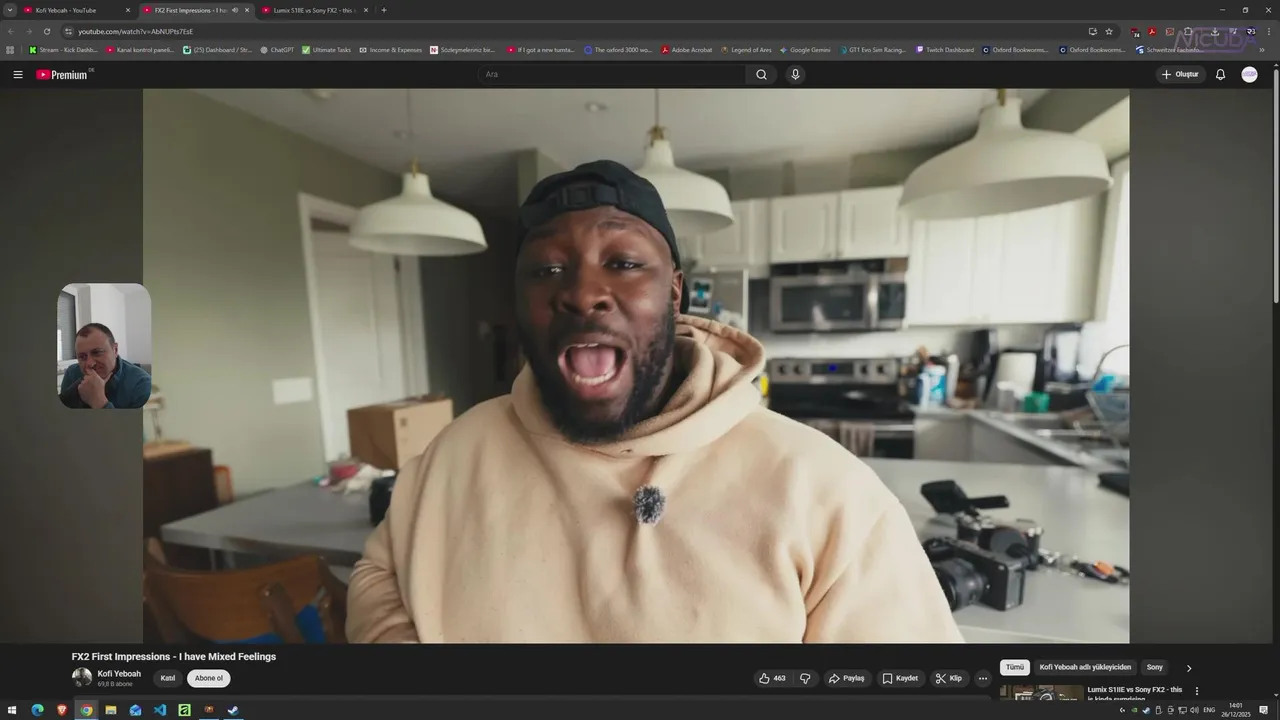Open Lumix S1IIE vs Sony FX2 thumbnail
Image resolution: width=1280 pixels, height=720 pixels.
pyautogui.click(x=1041, y=692)
